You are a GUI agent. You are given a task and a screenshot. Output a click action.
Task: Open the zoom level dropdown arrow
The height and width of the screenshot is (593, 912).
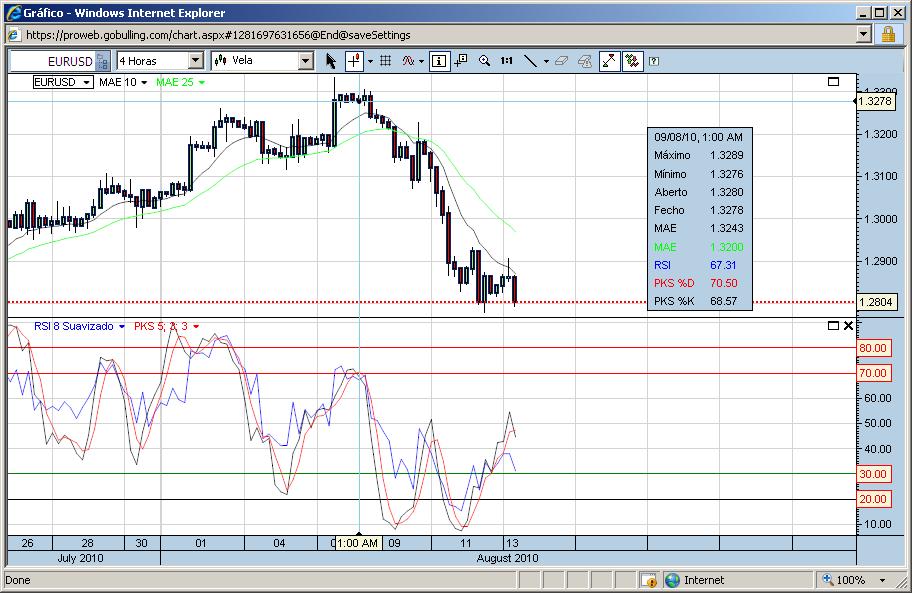[882, 580]
